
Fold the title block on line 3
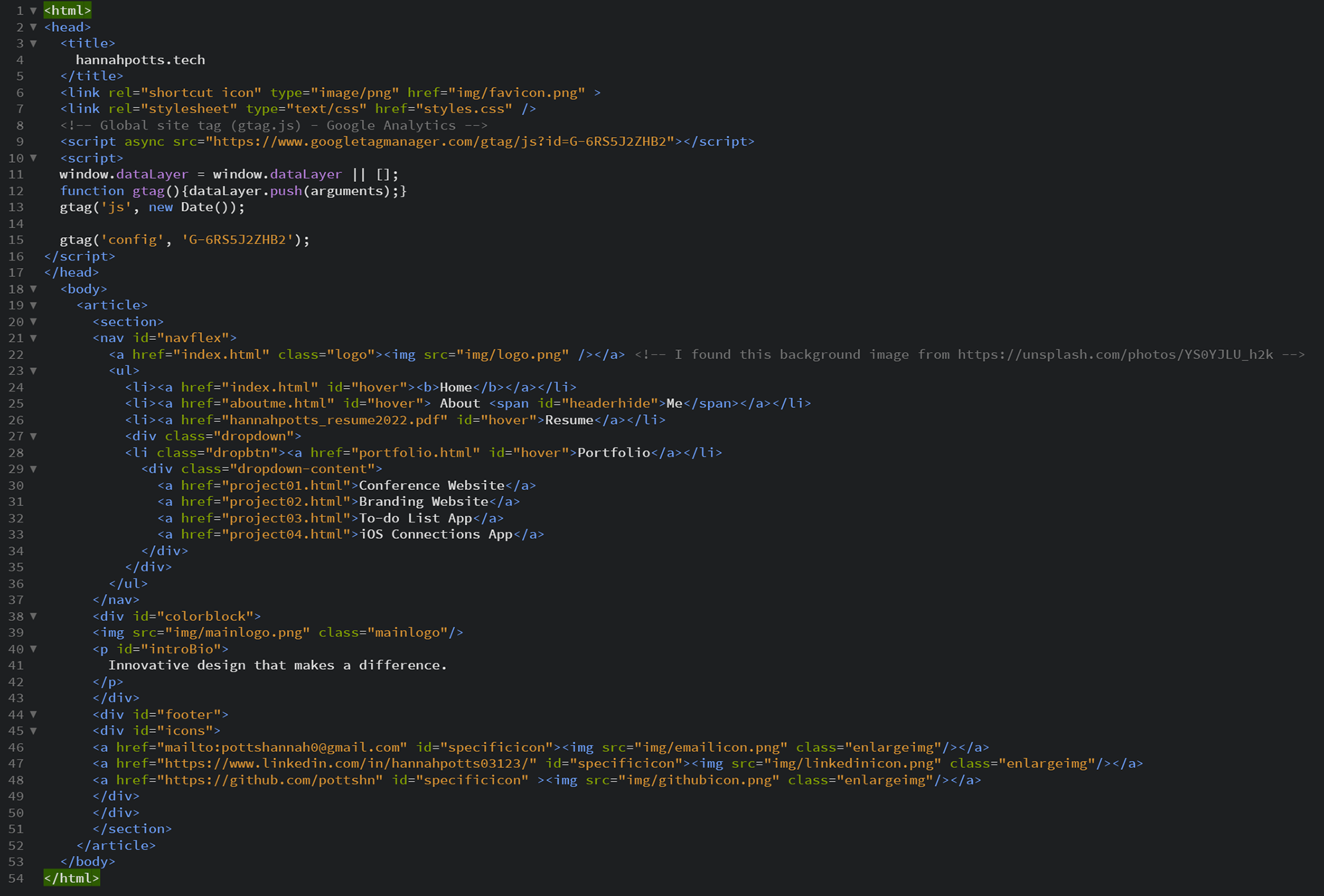33,43
